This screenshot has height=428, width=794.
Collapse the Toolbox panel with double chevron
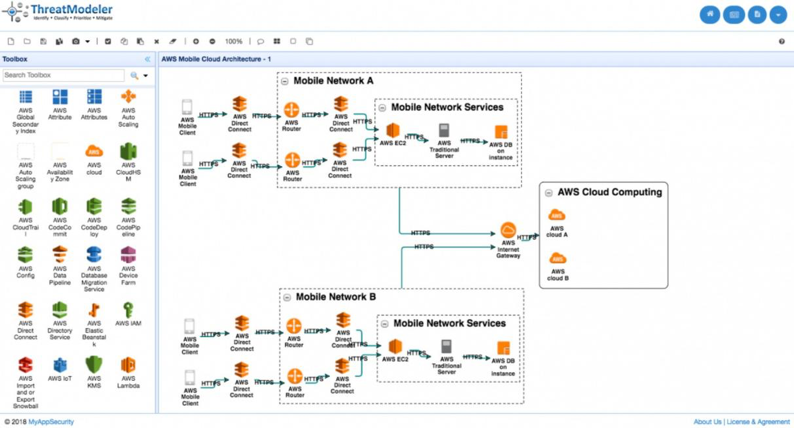(x=147, y=59)
